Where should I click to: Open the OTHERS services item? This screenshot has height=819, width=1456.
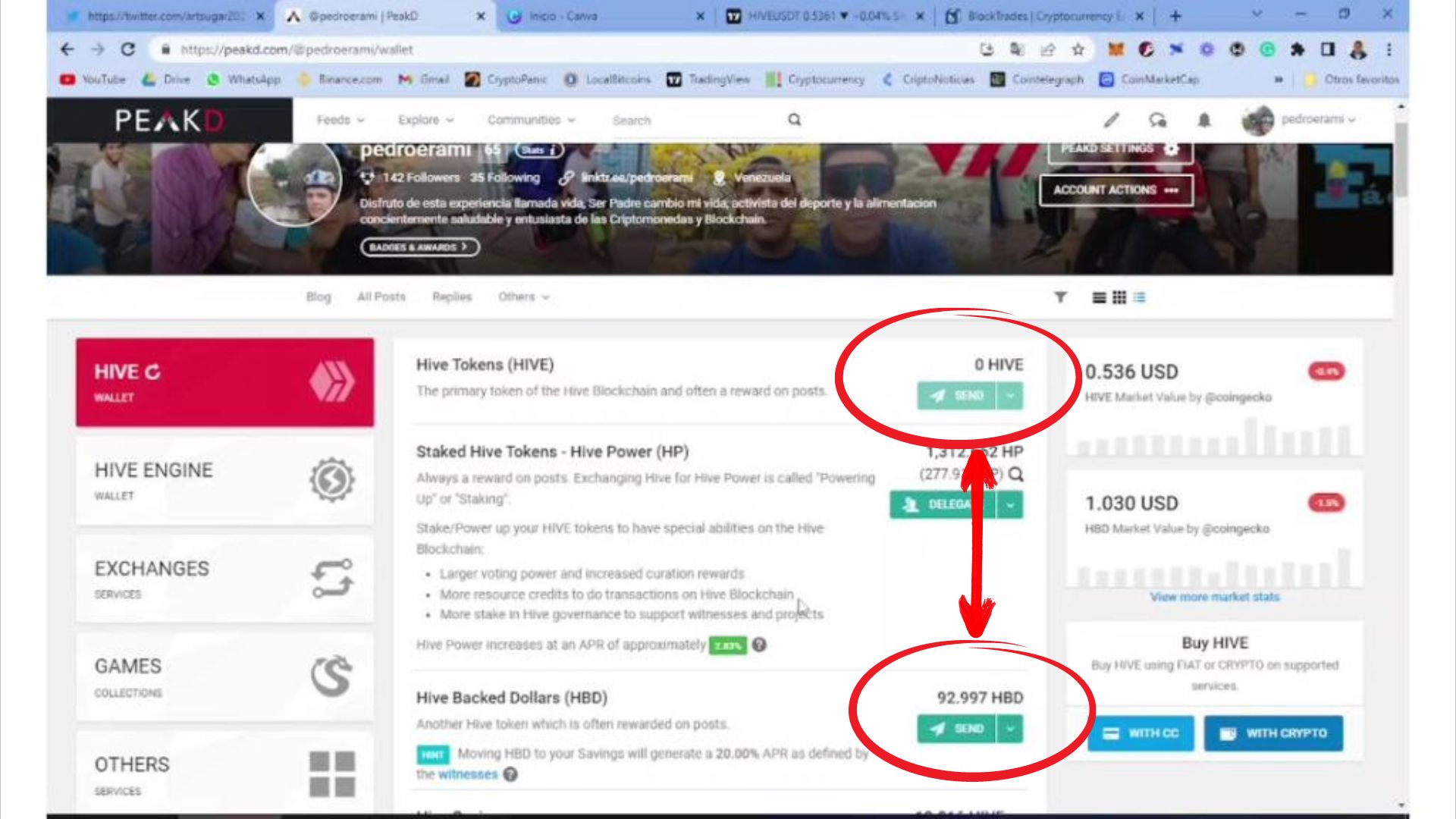click(x=224, y=773)
